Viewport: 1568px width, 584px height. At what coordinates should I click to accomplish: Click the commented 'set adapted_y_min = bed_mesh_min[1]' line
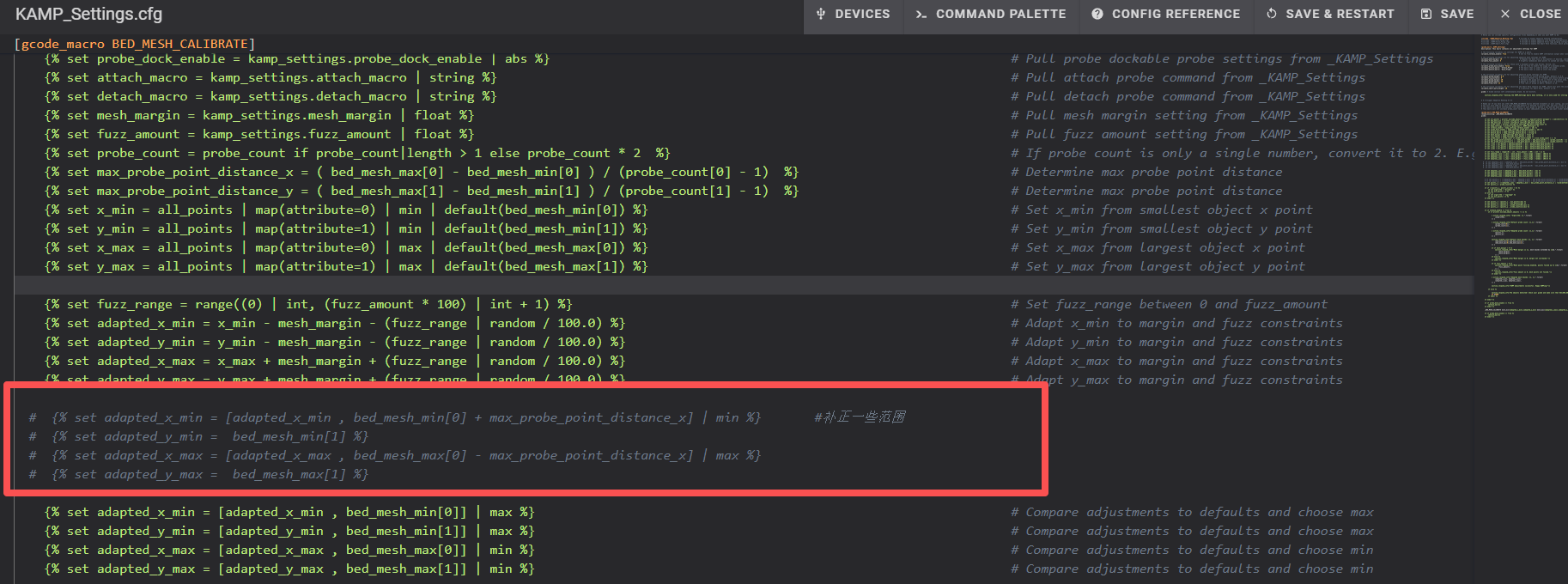(210, 436)
